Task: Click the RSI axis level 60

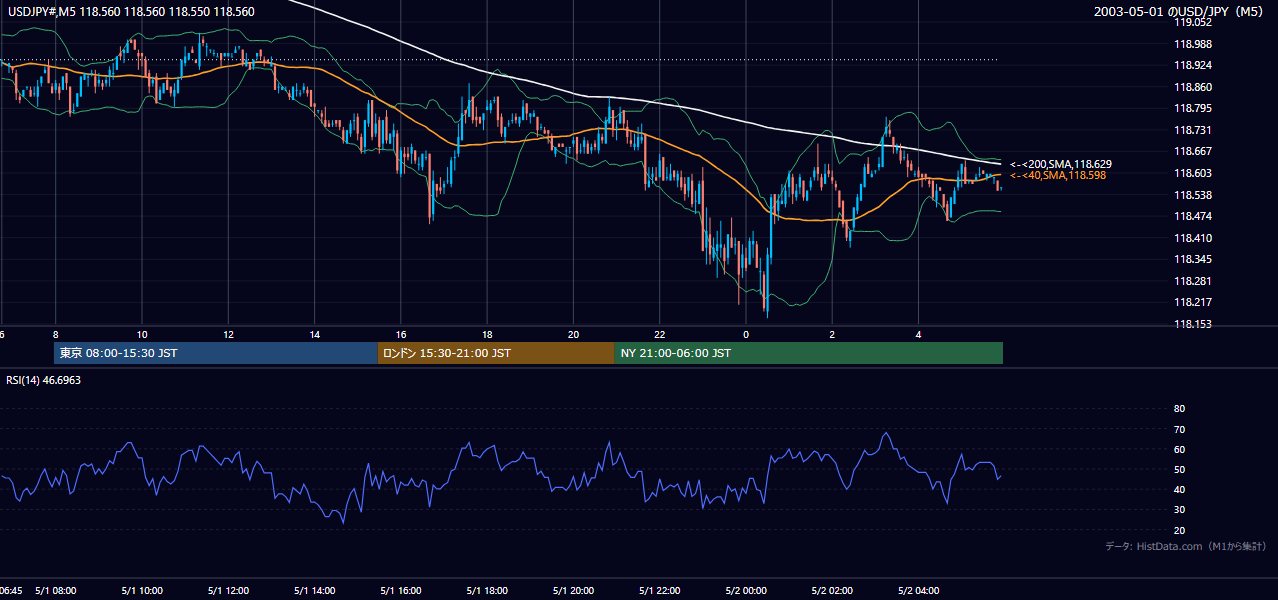Action: [x=1179, y=449]
